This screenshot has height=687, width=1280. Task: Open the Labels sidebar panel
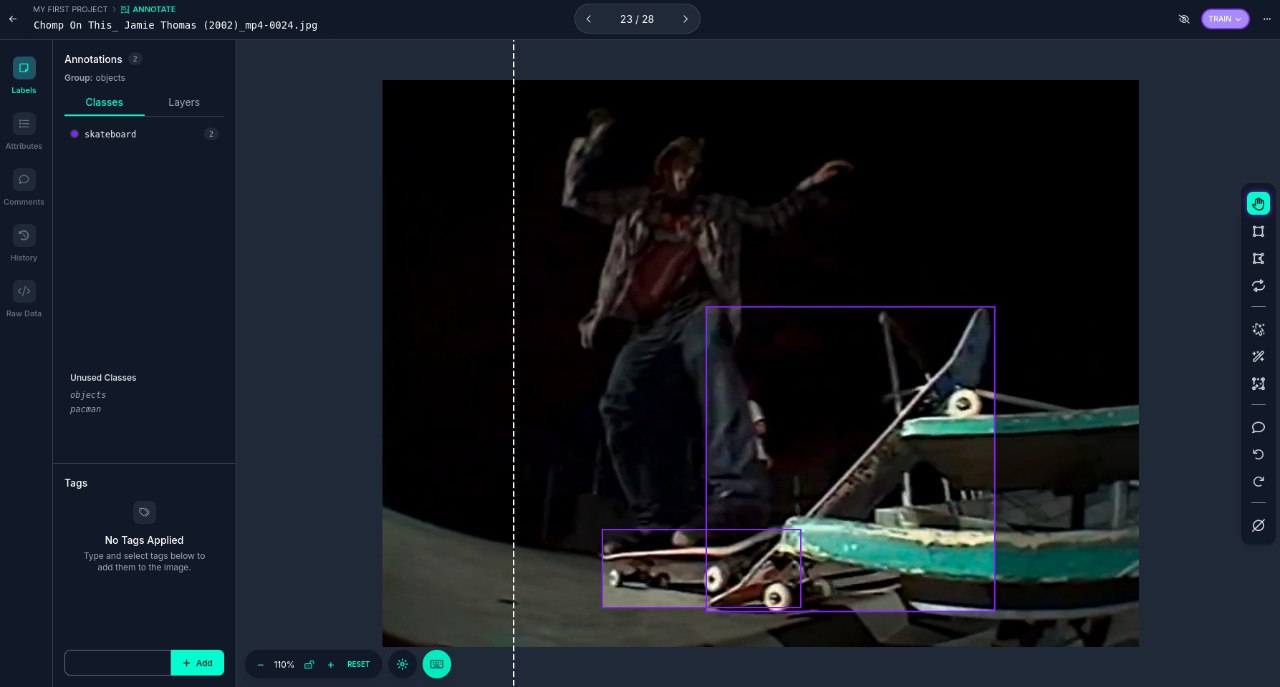pyautogui.click(x=24, y=76)
